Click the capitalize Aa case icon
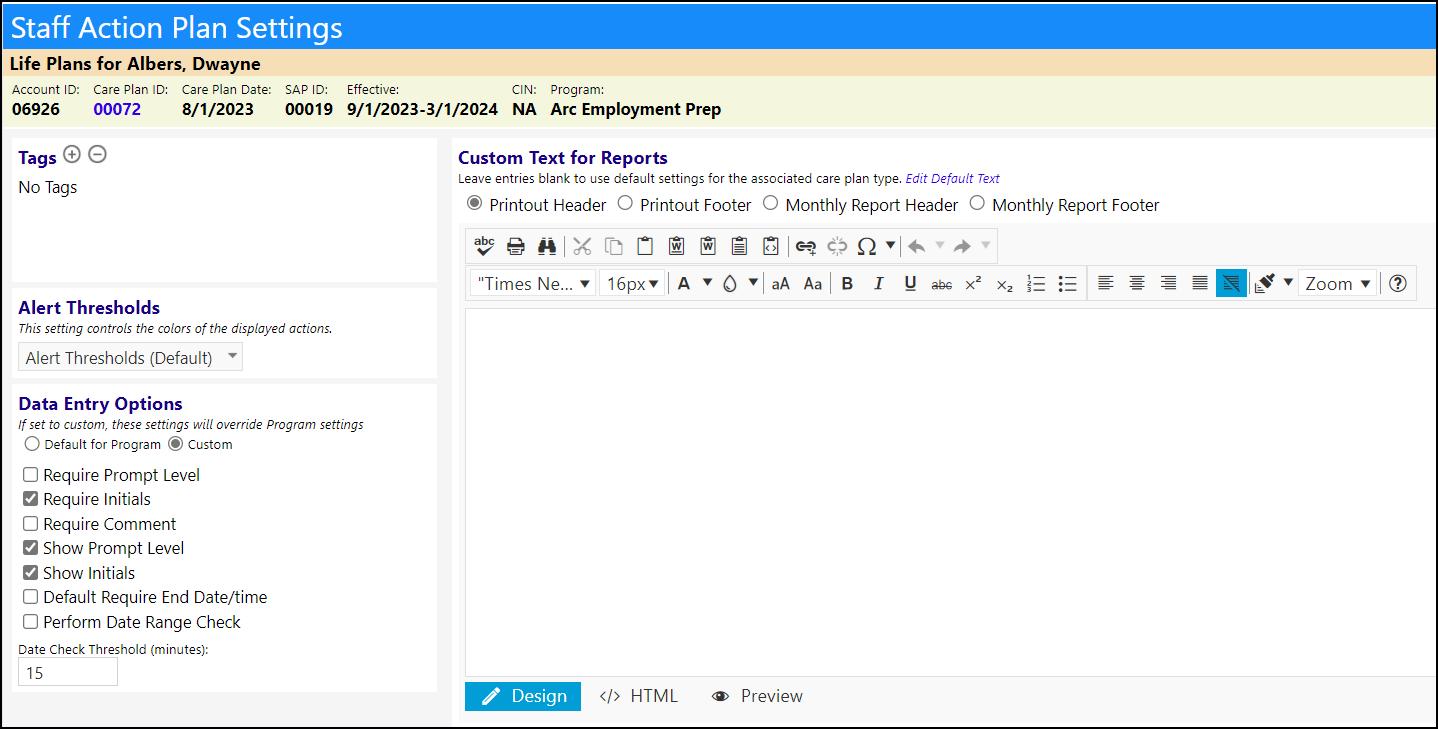This screenshot has height=729, width=1438. [813, 284]
